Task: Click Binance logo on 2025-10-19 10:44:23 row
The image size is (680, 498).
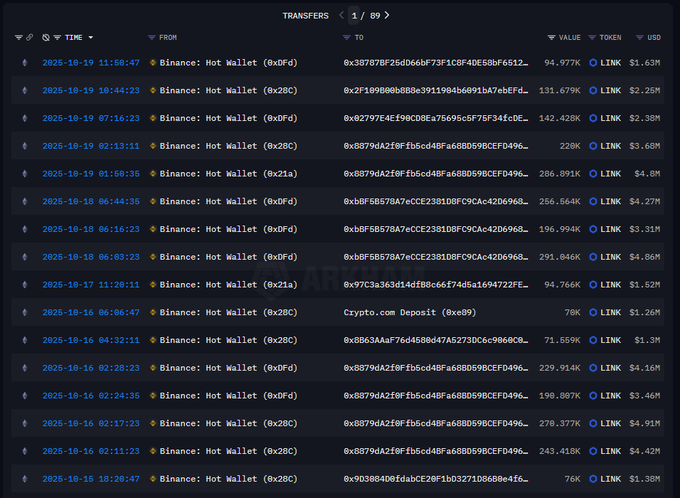Action: click(x=153, y=90)
